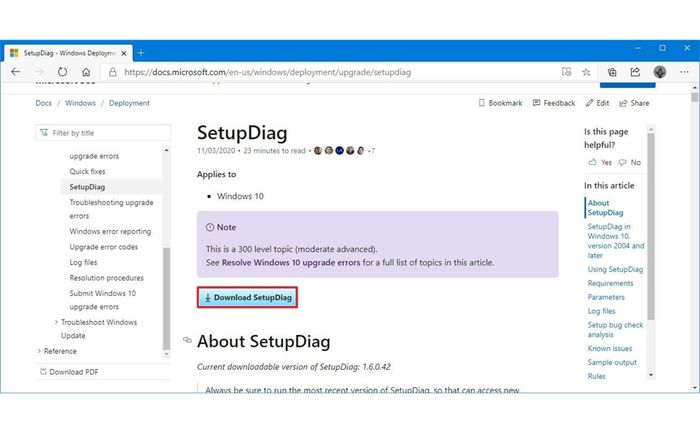
Task: Copy the About SetupDiag heading anchor link
Action: [187, 341]
